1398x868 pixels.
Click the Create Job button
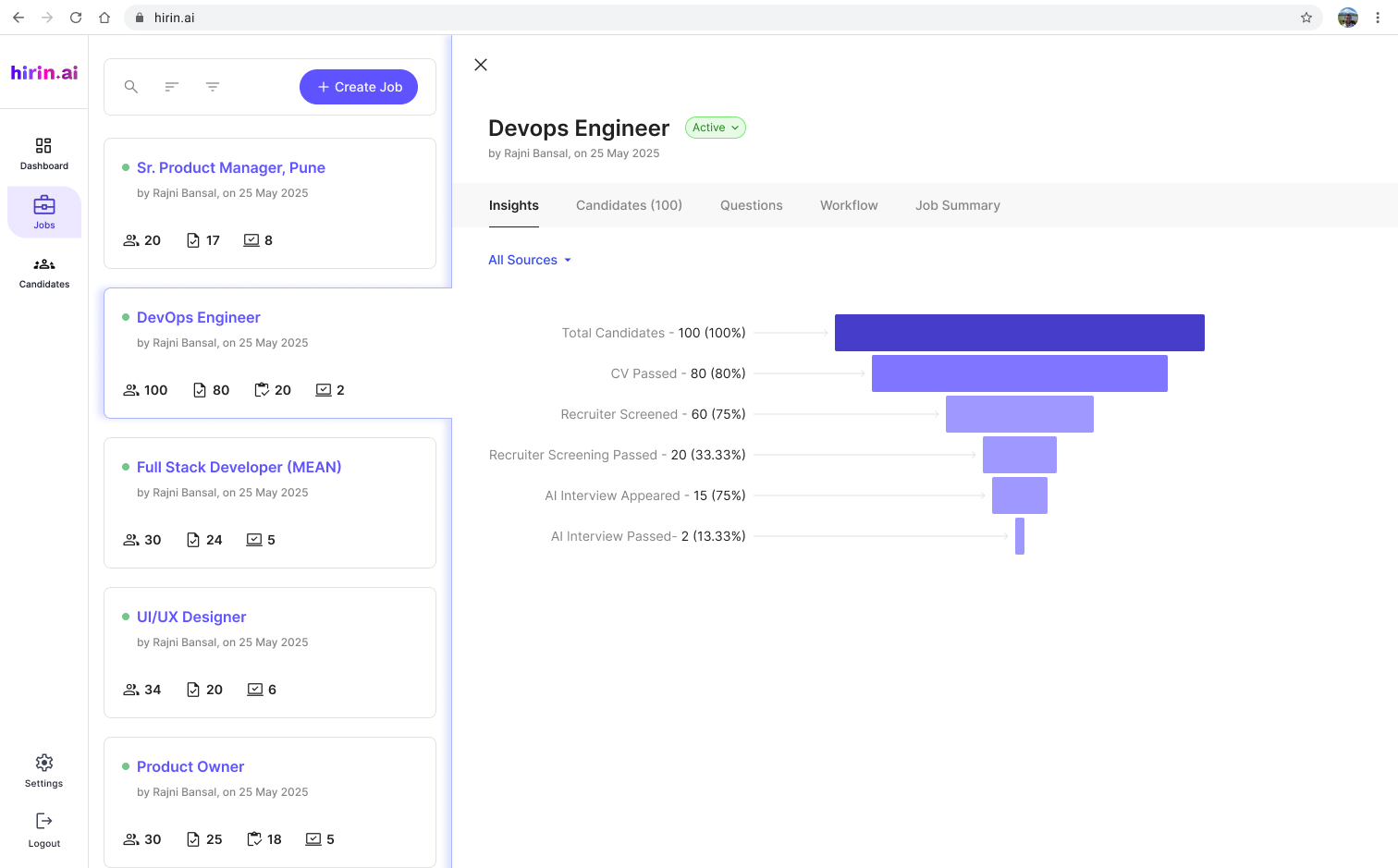point(359,87)
